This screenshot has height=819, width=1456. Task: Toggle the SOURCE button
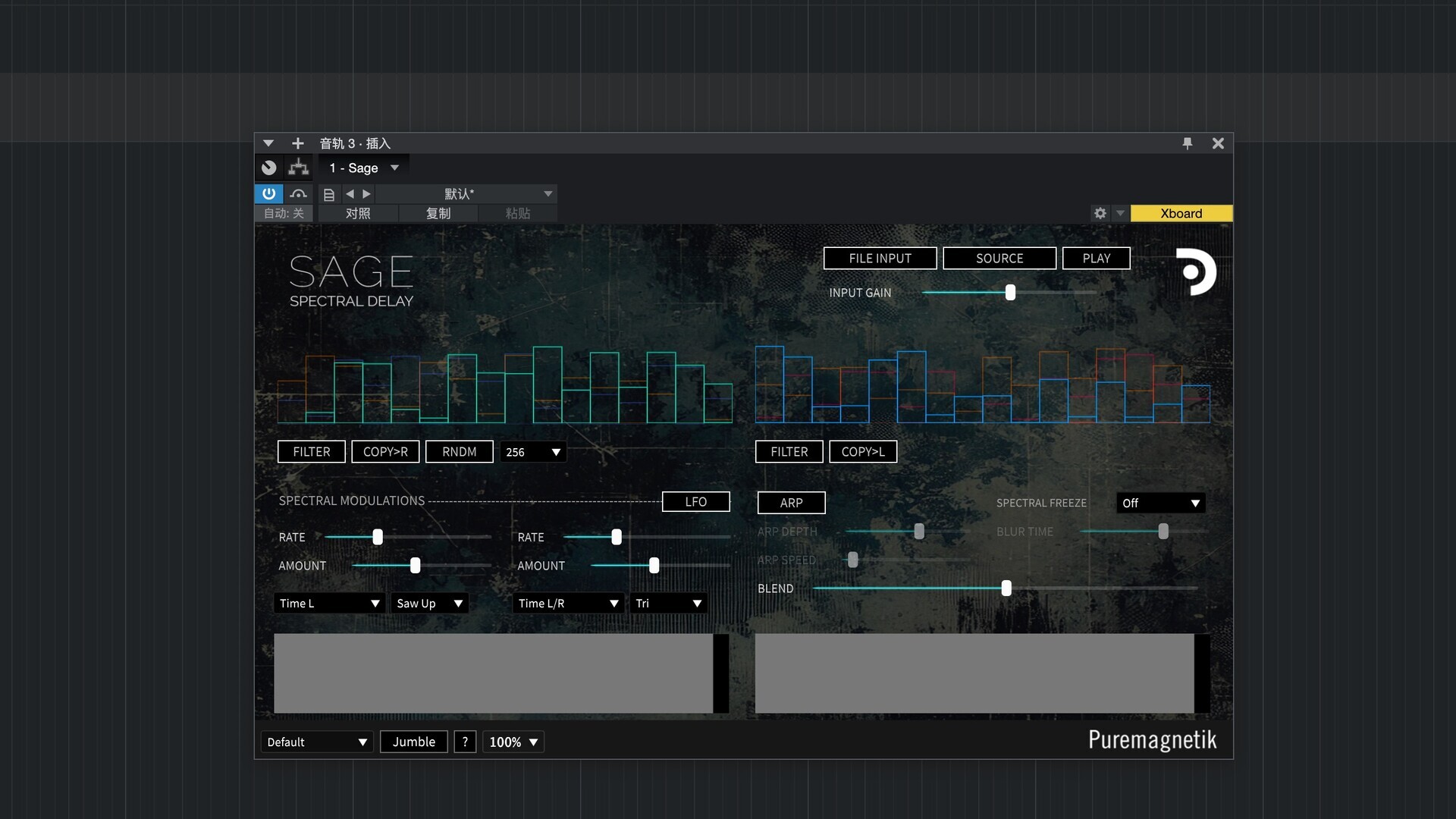pos(999,258)
